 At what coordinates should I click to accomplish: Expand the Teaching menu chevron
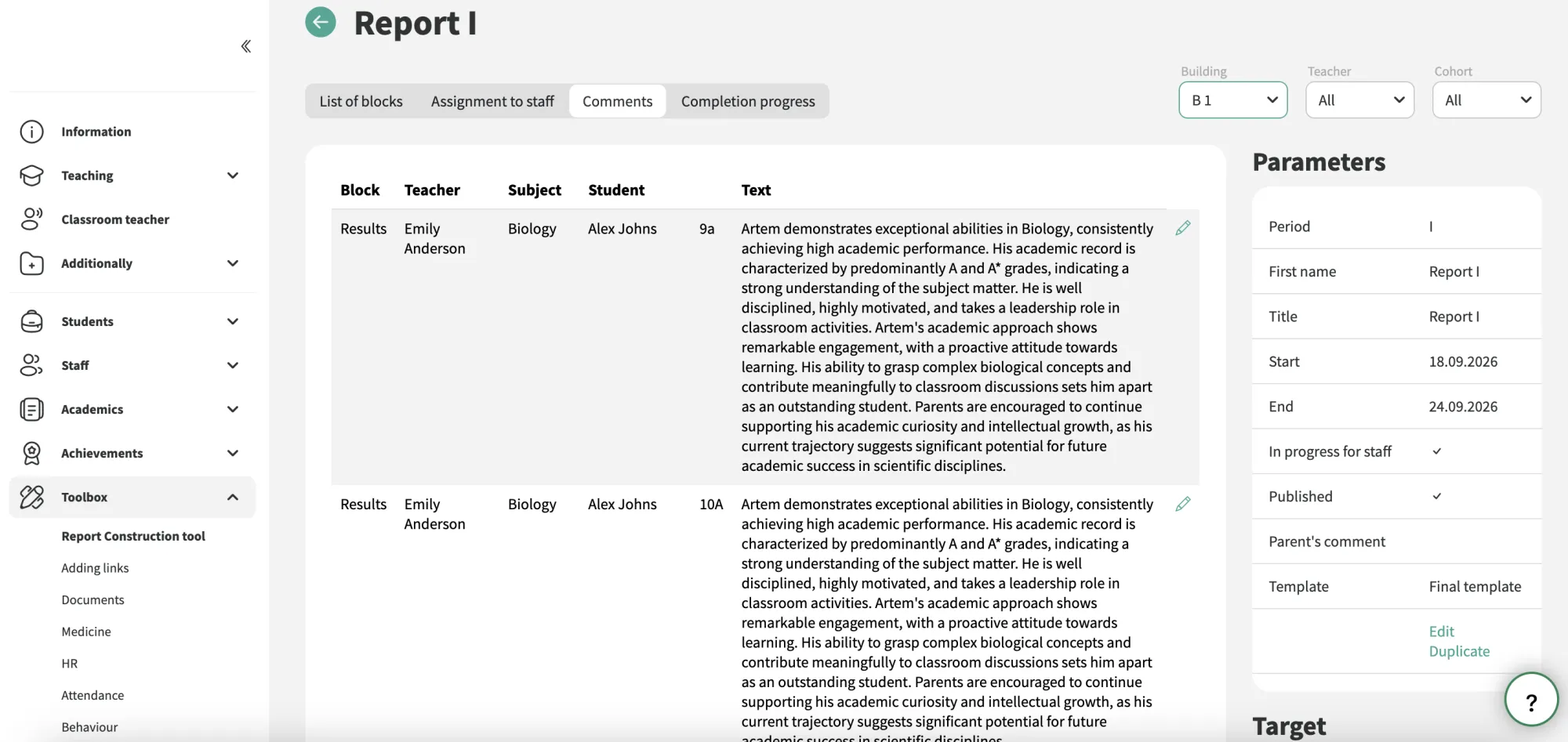[x=233, y=176]
